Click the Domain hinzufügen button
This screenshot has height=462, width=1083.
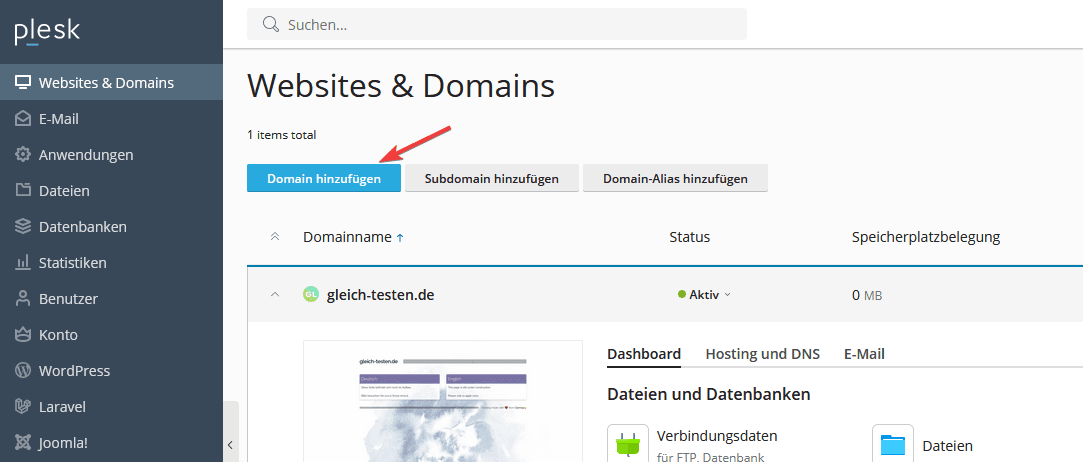tap(324, 179)
